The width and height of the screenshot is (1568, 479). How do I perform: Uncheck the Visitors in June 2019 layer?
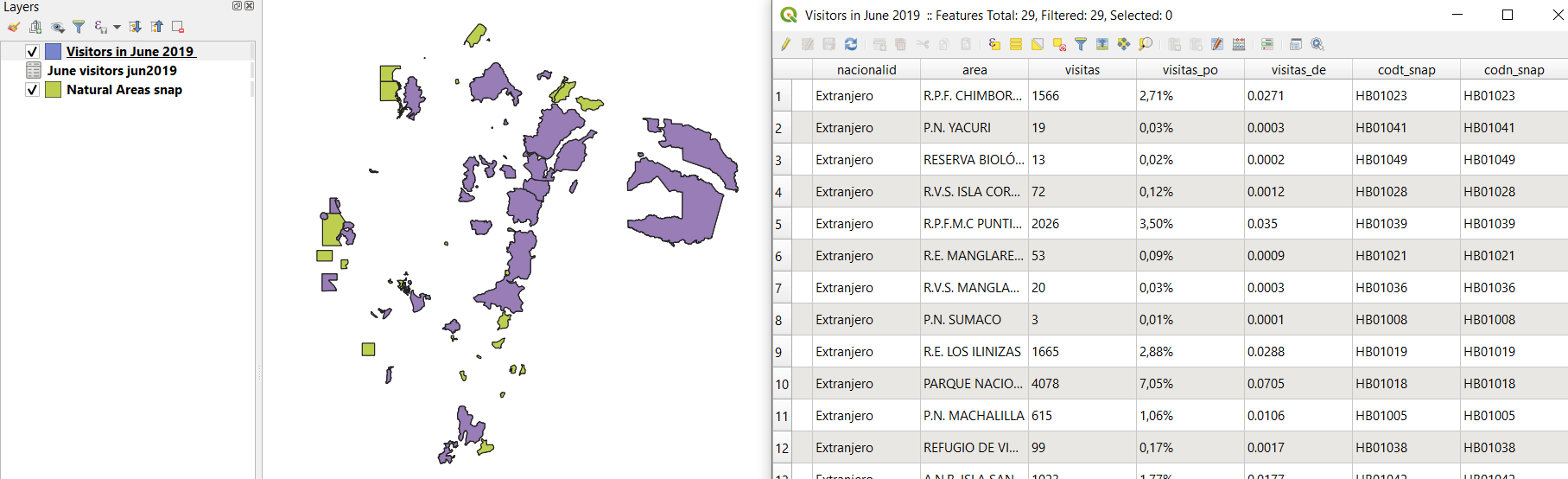coord(32,51)
